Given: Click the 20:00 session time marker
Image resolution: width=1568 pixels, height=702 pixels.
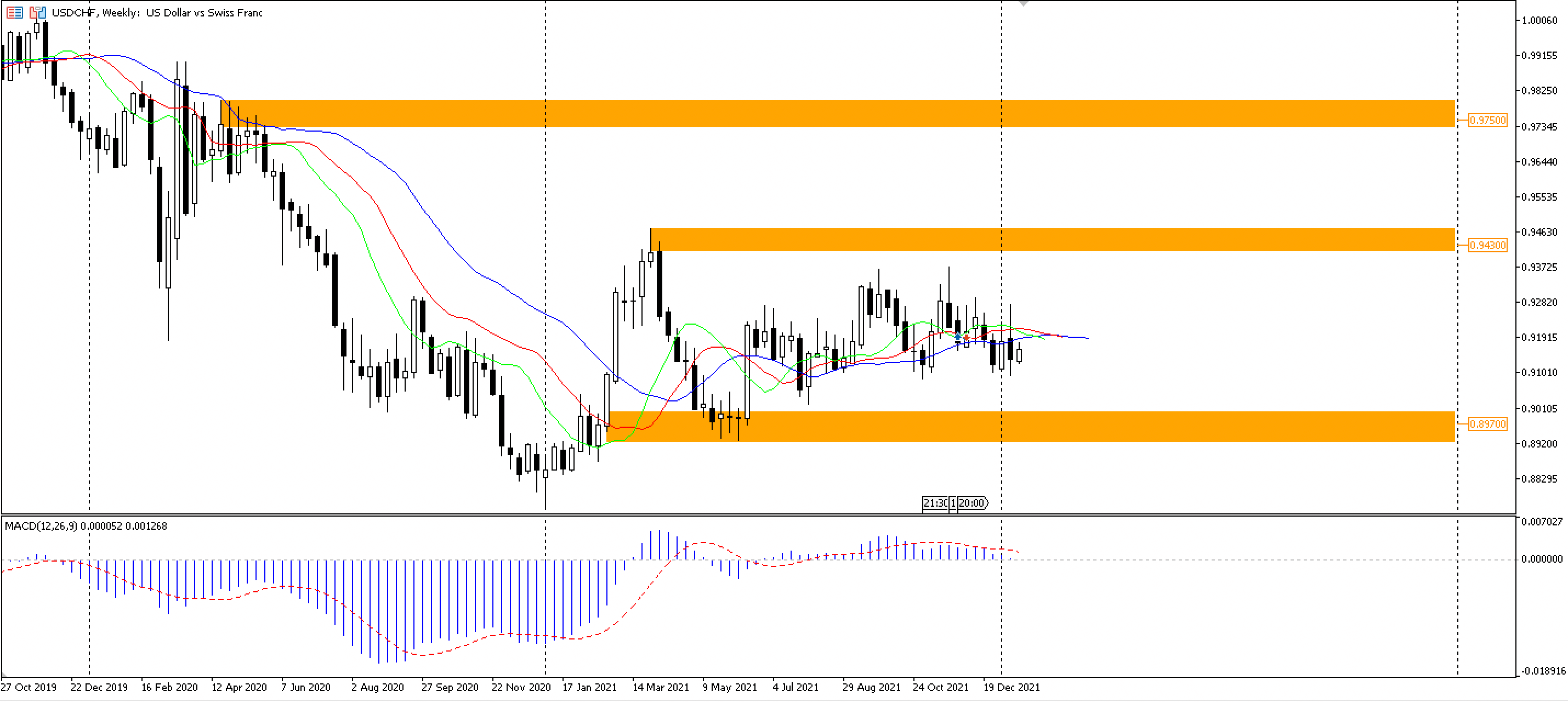Looking at the screenshot, I should click(973, 503).
